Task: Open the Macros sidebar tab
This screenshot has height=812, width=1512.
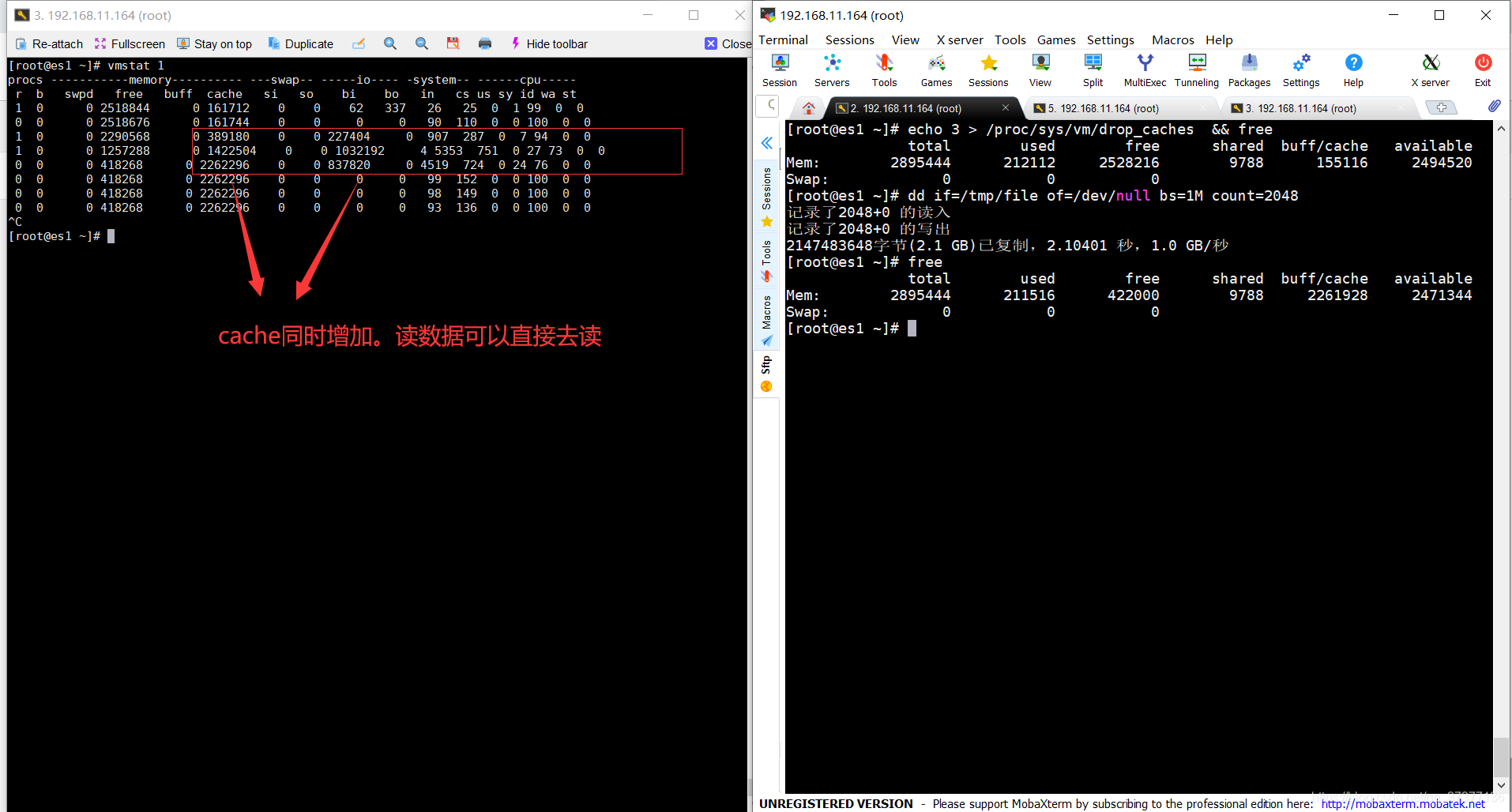Action: (x=766, y=321)
